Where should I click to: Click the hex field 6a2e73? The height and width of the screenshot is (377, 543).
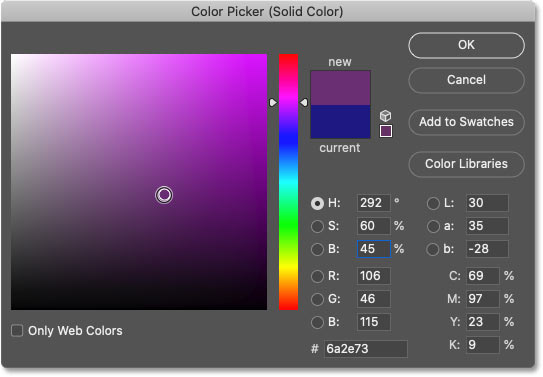(366, 349)
